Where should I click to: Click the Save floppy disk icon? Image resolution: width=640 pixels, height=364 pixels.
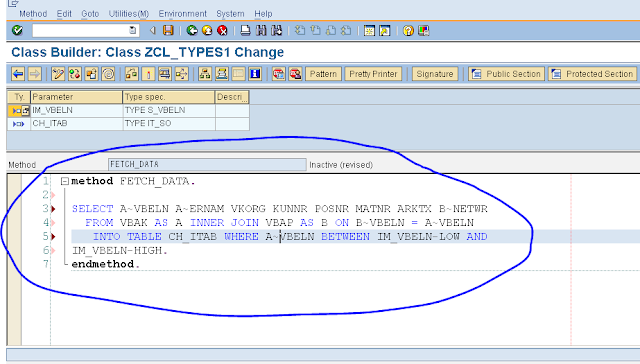pyautogui.click(x=168, y=30)
